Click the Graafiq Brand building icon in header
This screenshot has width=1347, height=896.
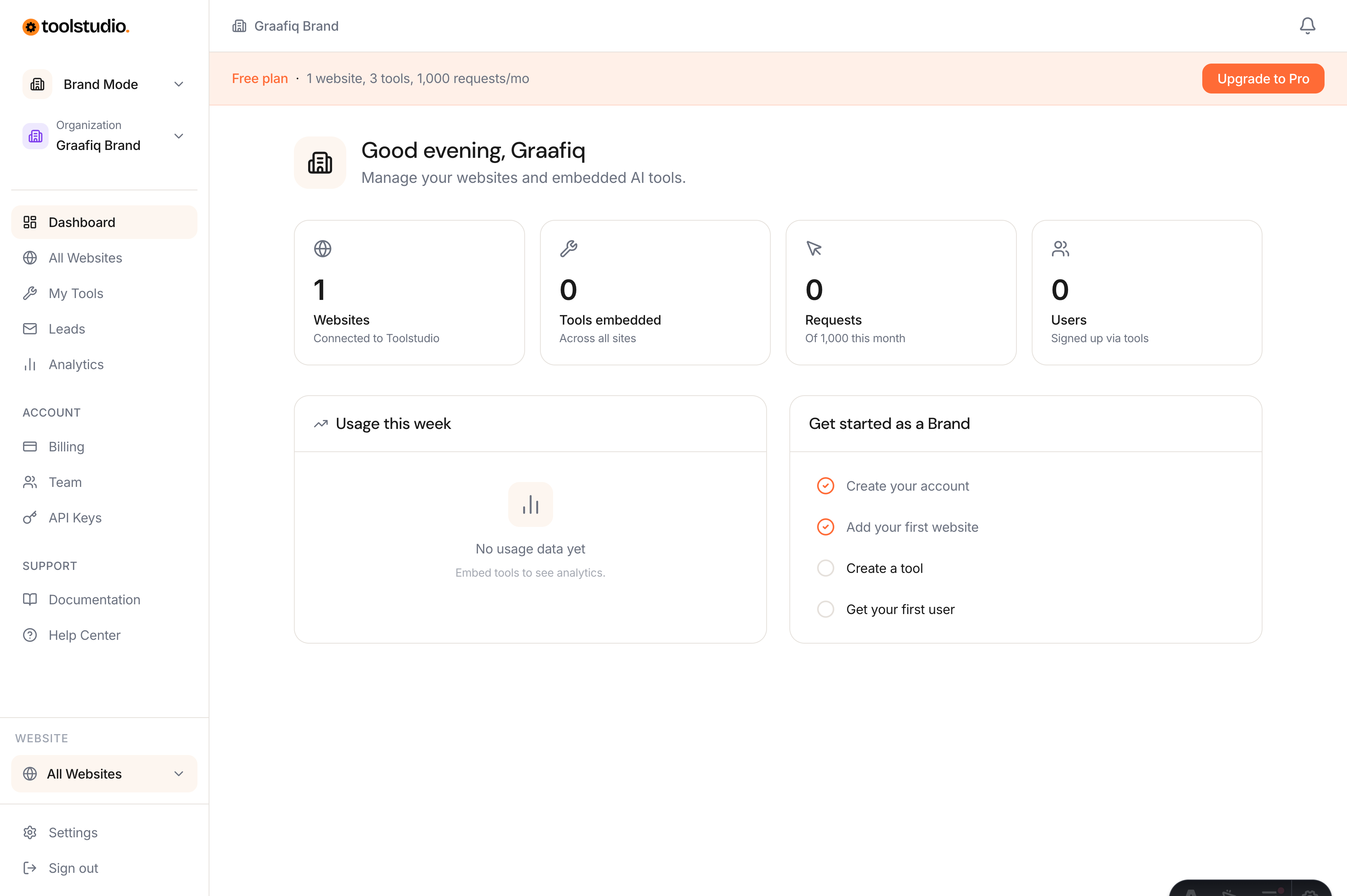click(239, 26)
